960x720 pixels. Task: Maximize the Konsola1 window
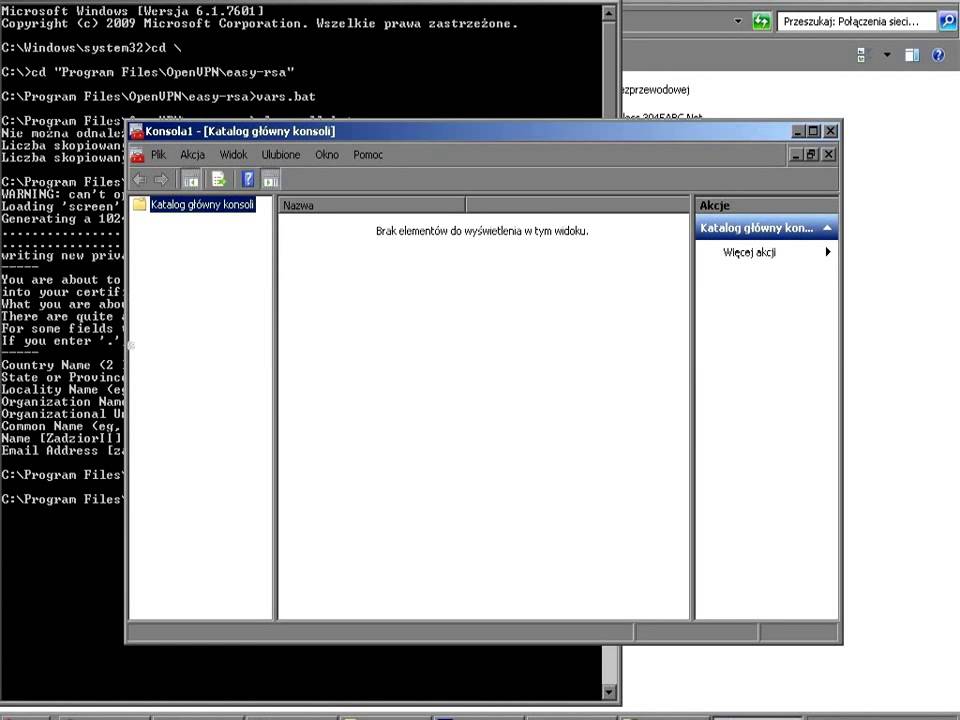[x=814, y=131]
